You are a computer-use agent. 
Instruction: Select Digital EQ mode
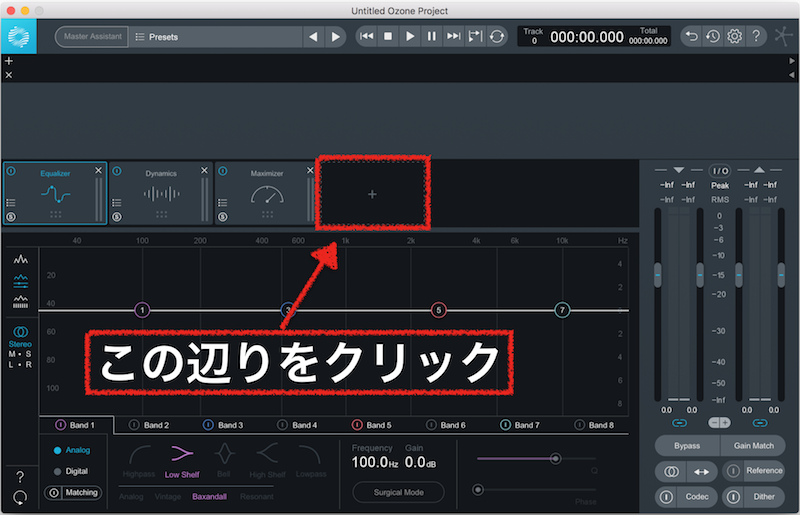pos(71,471)
